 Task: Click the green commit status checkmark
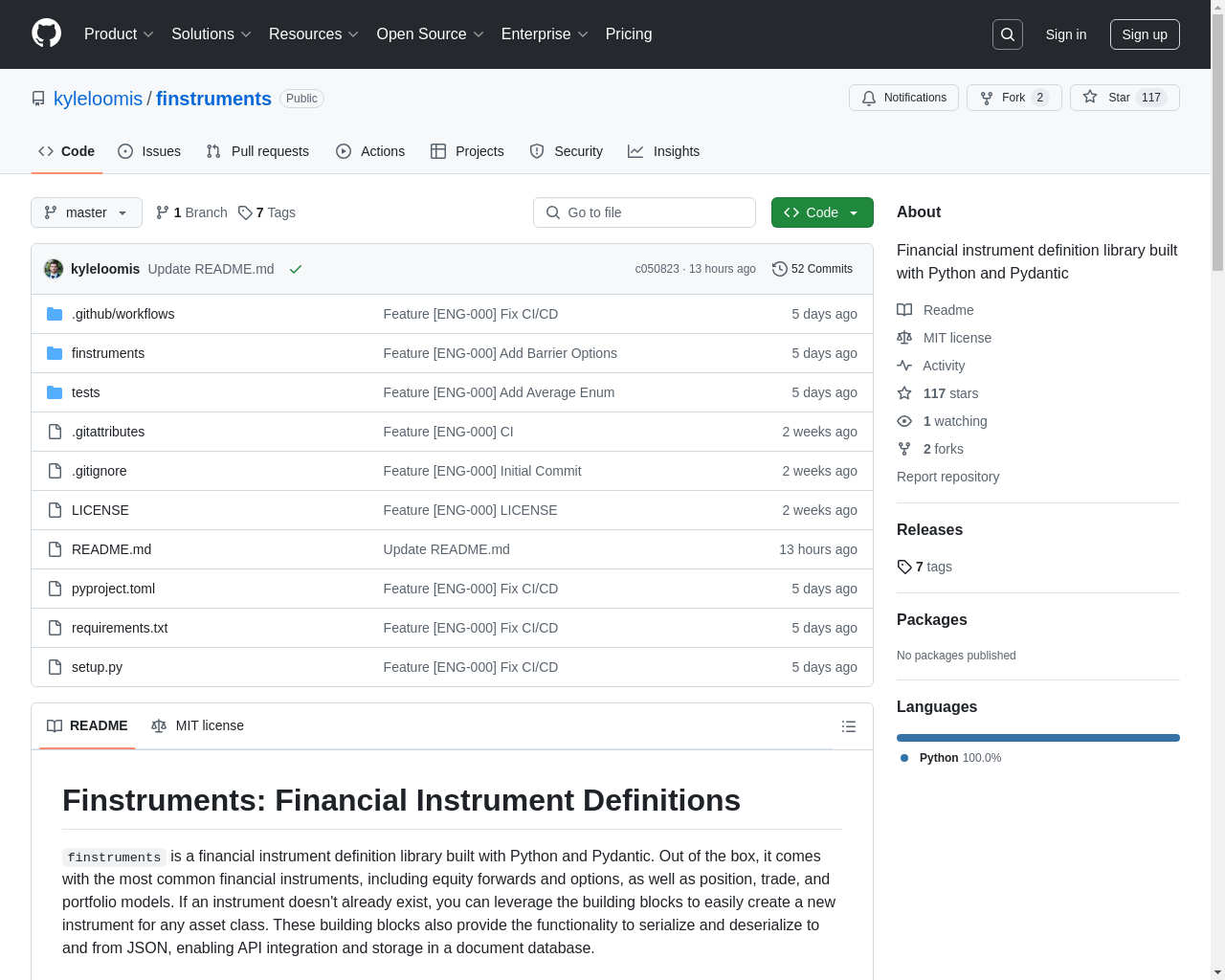[296, 269]
